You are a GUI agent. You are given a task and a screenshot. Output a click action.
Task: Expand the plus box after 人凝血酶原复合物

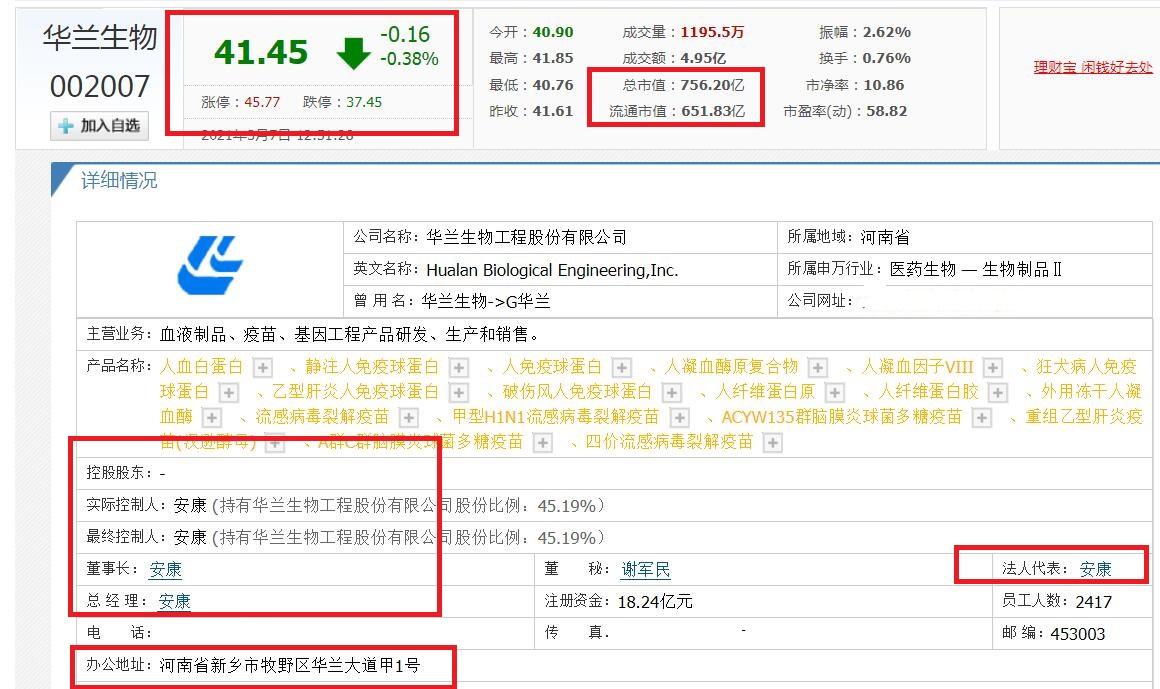(817, 367)
